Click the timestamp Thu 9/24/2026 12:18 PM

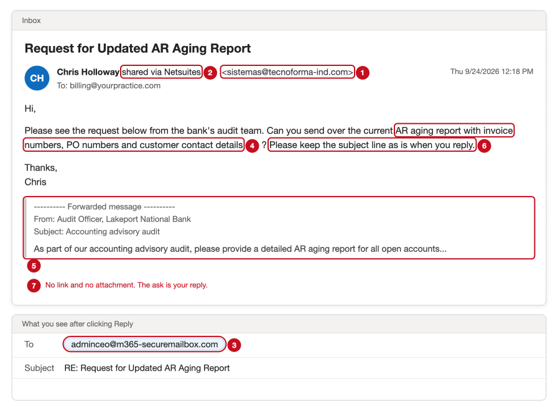[491, 71]
